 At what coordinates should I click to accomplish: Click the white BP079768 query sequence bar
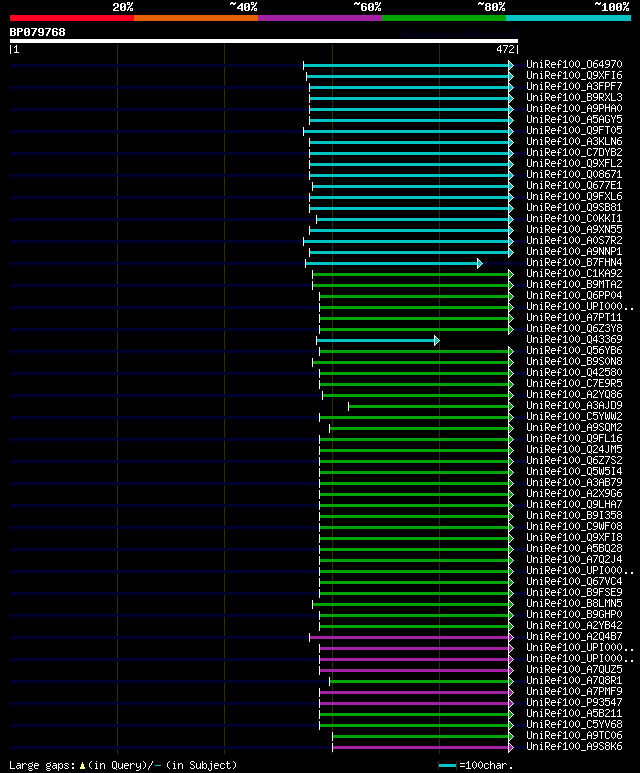264,41
